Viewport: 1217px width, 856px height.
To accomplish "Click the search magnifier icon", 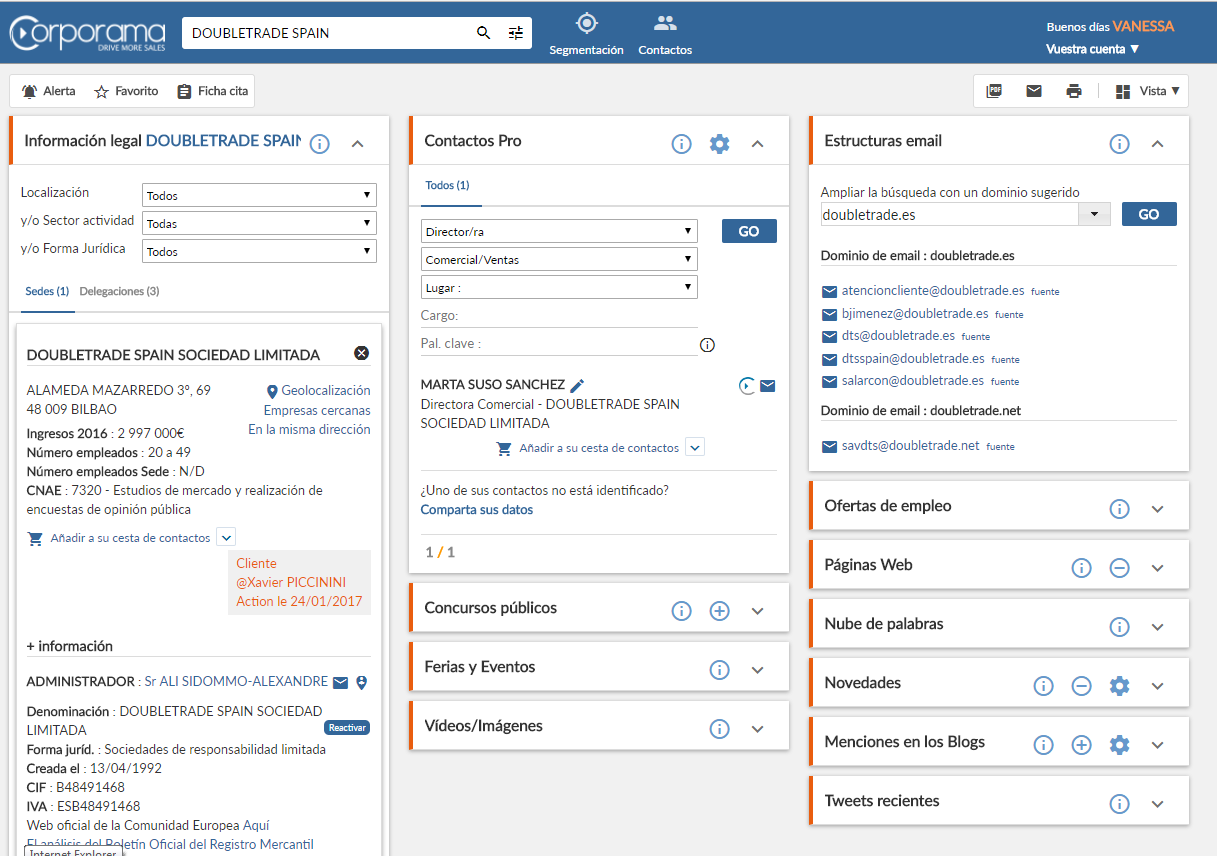I will pos(484,33).
